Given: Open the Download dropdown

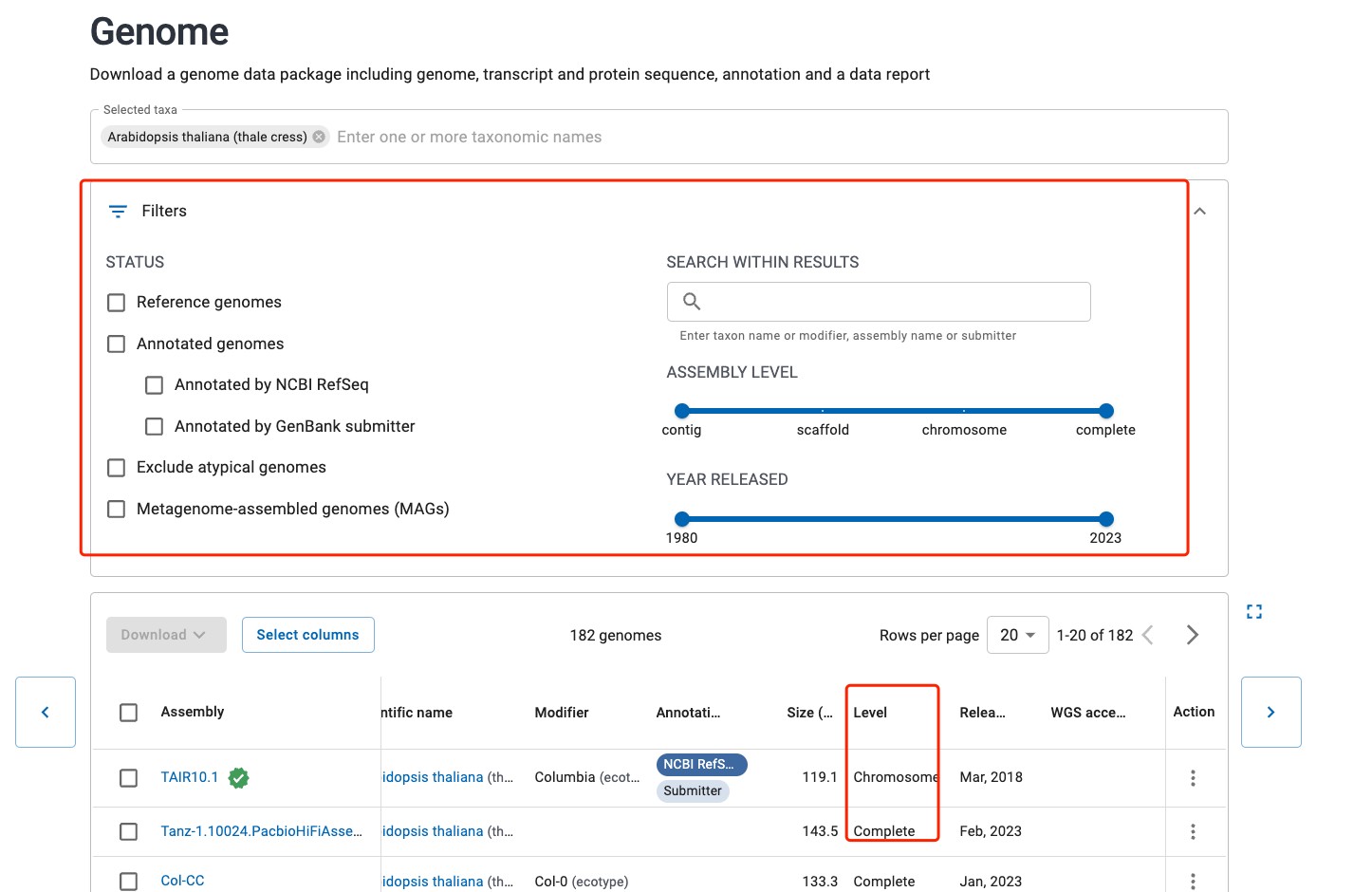Looking at the screenshot, I should click(x=166, y=635).
